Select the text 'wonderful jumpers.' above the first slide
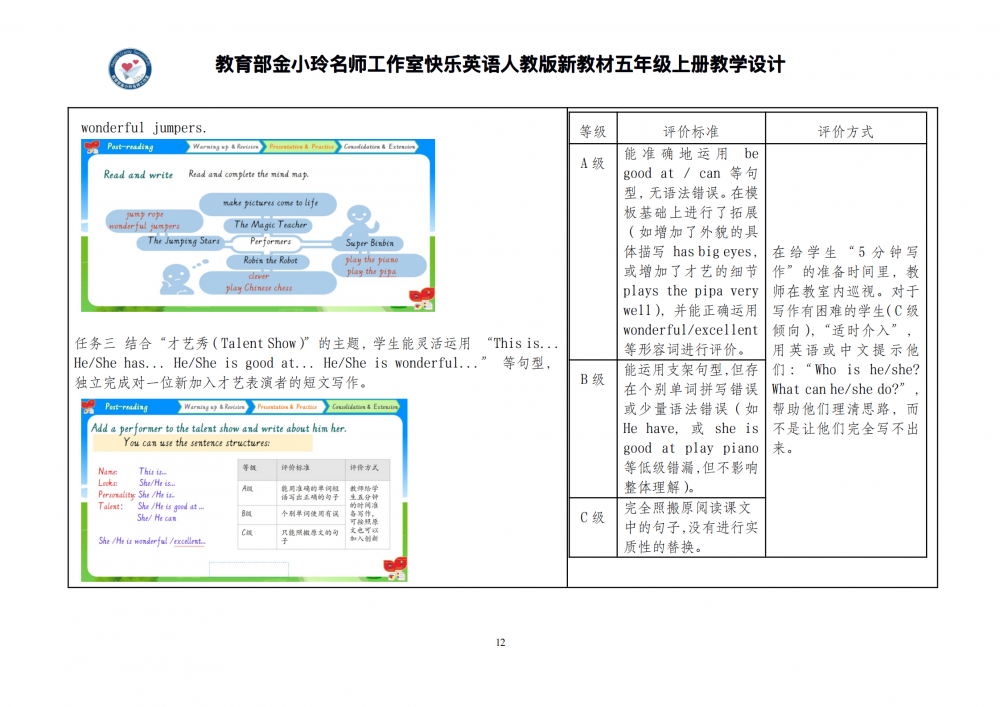Screen dimensions: 1000x707 coord(143,128)
